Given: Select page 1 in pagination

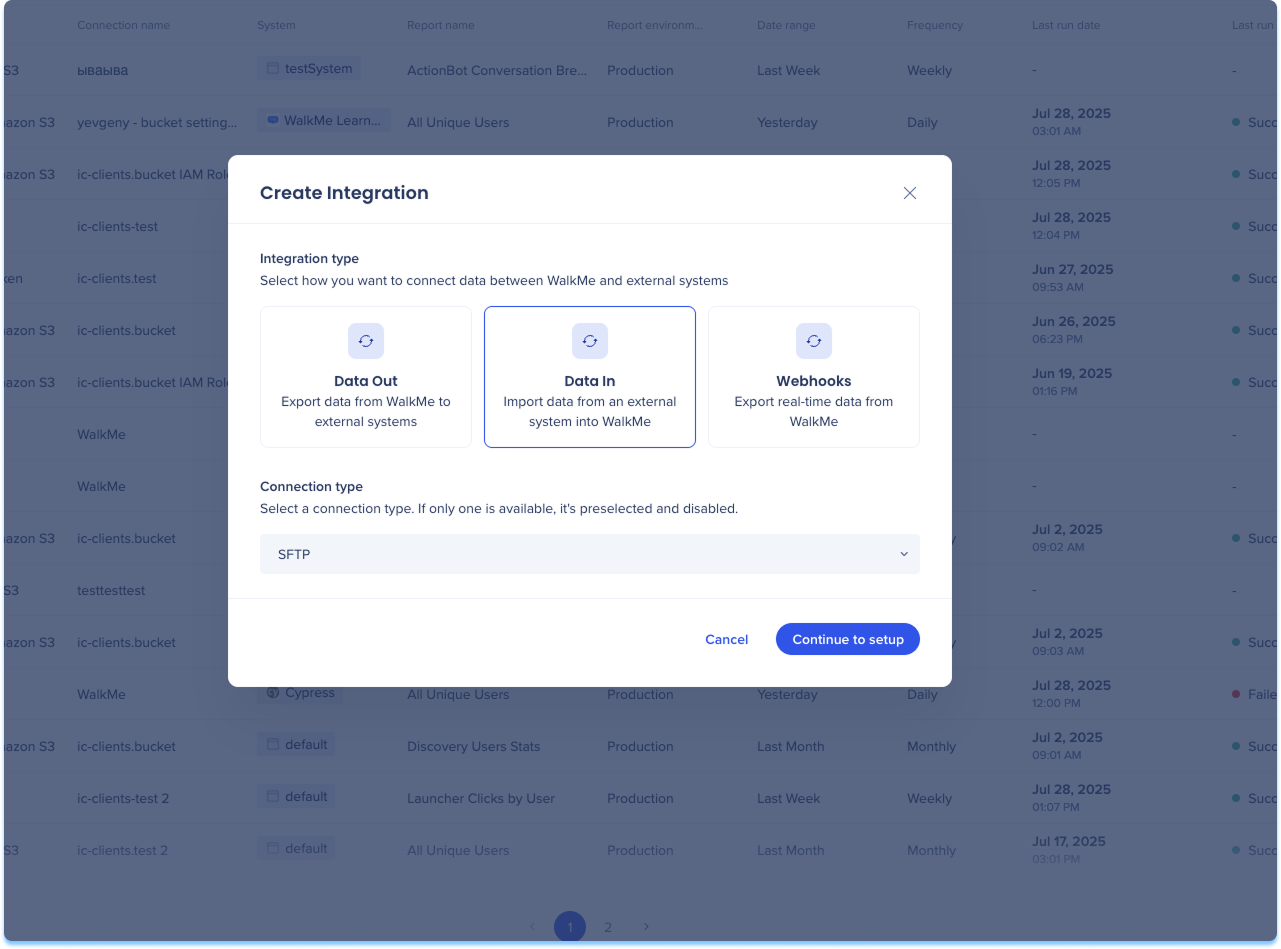Looking at the screenshot, I should pyautogui.click(x=570, y=927).
